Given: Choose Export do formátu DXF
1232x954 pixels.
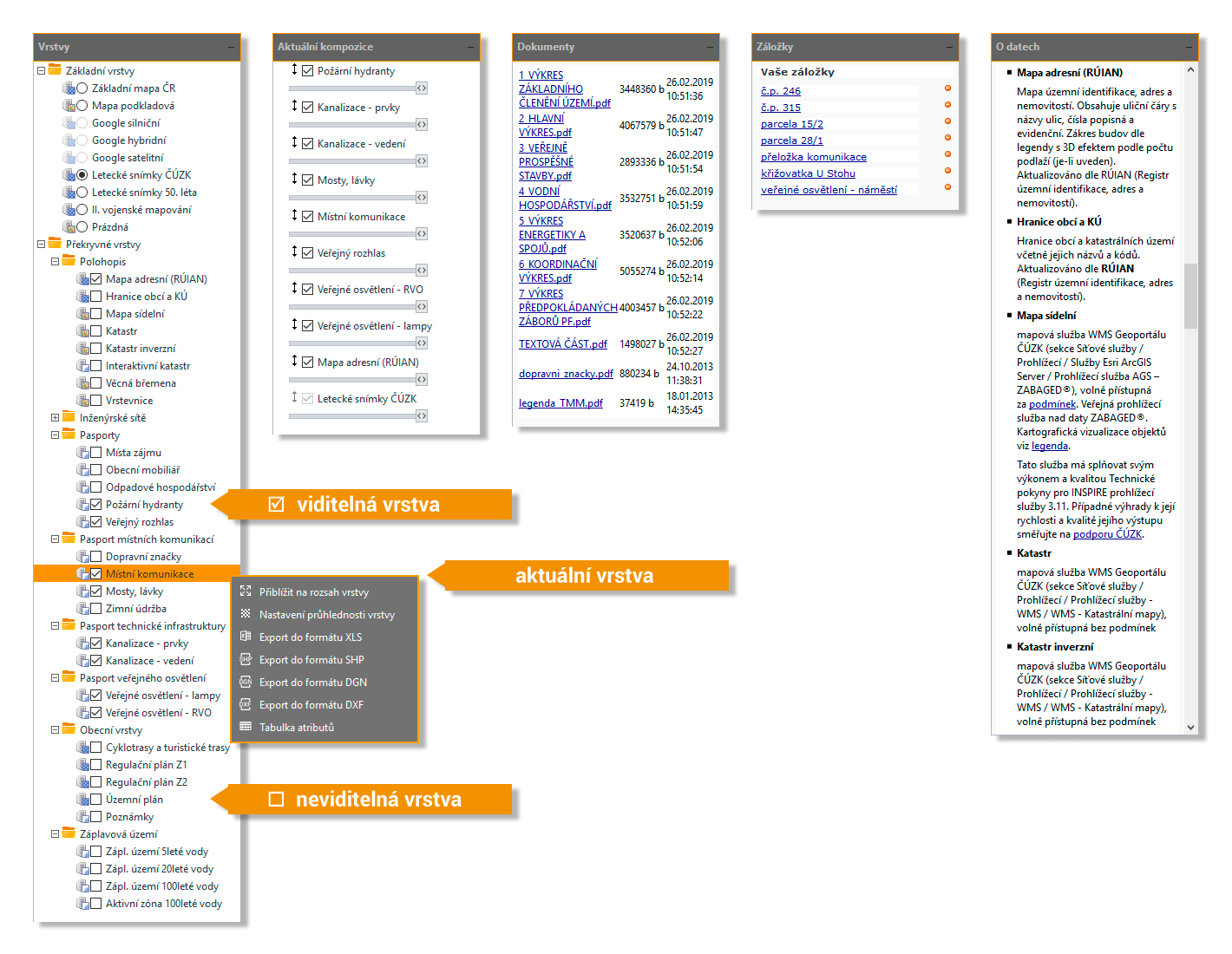Looking at the screenshot, I should tap(324, 705).
